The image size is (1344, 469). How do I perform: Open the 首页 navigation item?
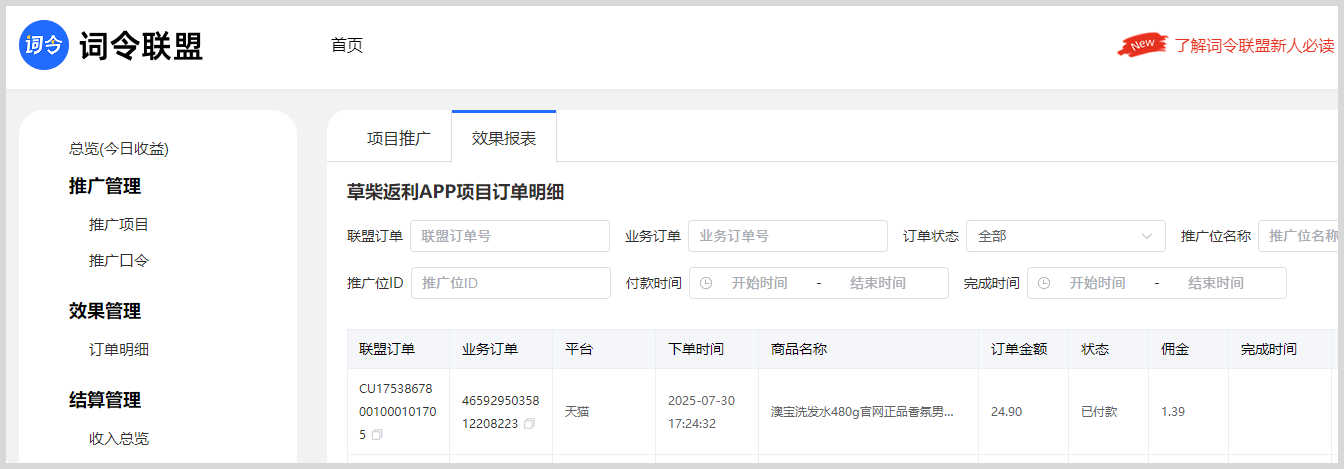coord(347,45)
